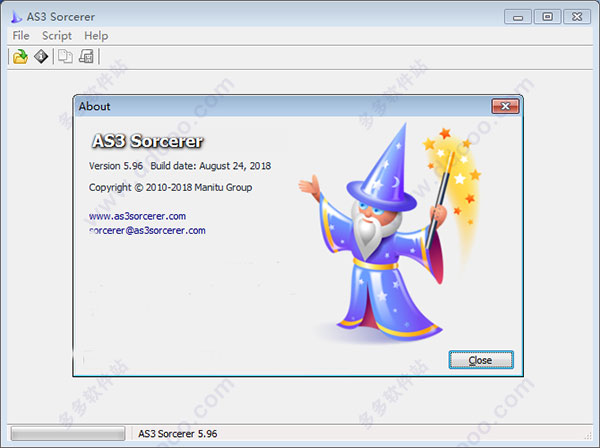Minimize the AS3 Sorcerer main window
600x448 pixels.
518,17
